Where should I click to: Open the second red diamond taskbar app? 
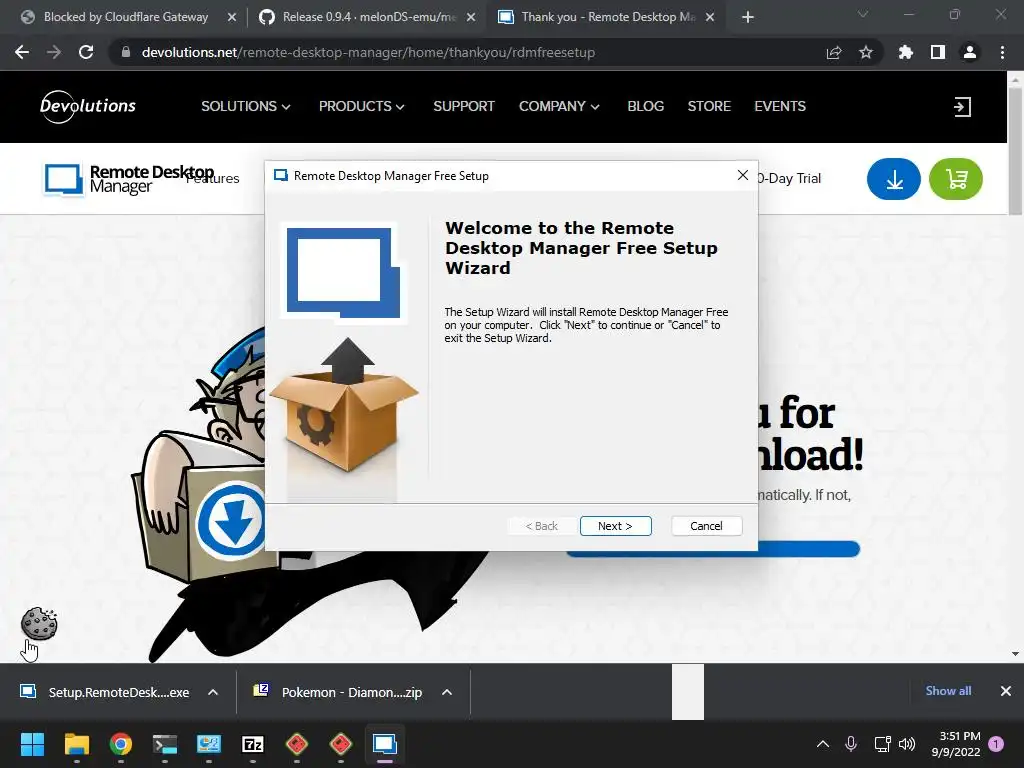click(341, 744)
